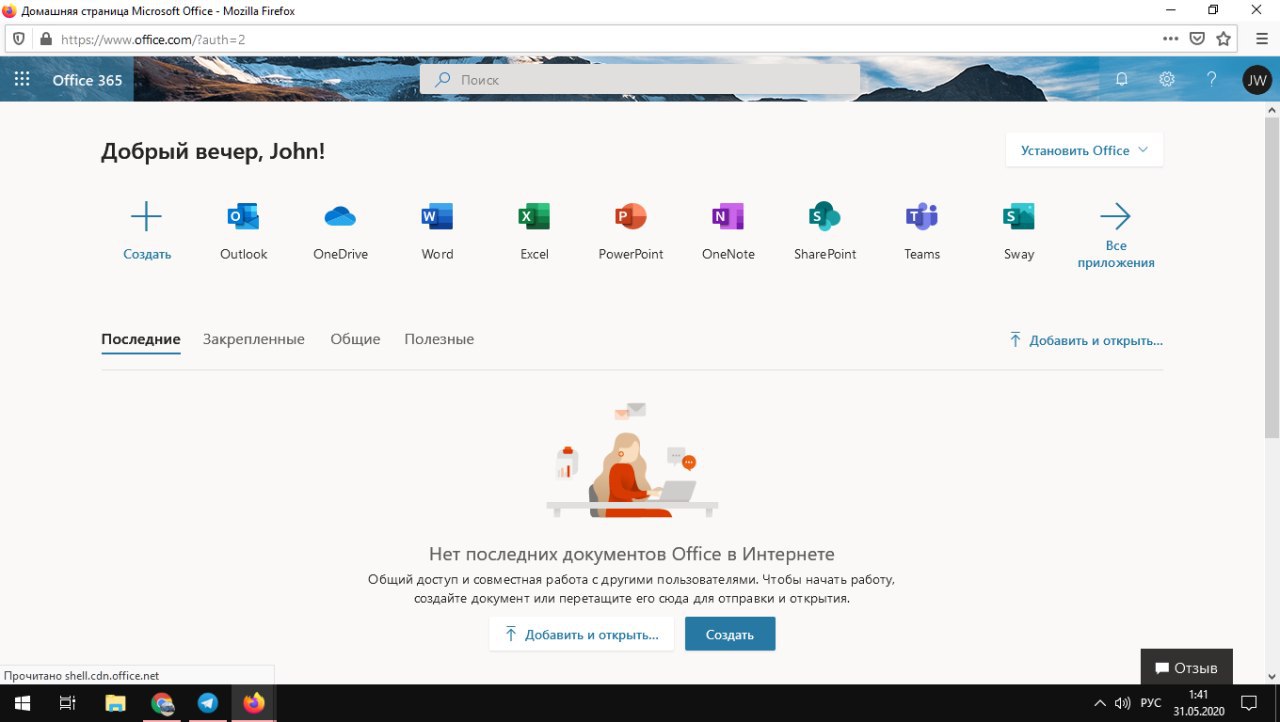Switch to Общие tab
The image size is (1280, 722).
355,339
